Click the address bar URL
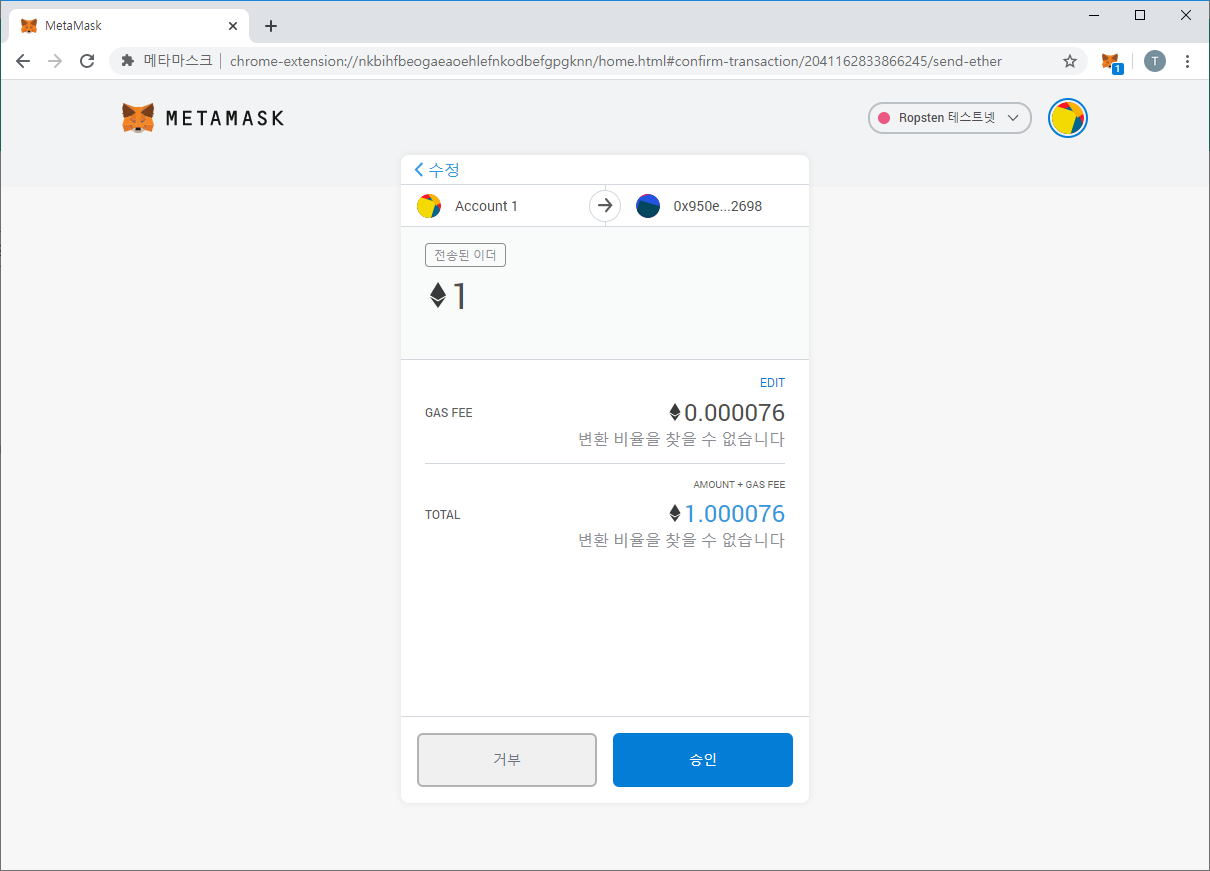 tap(615, 61)
